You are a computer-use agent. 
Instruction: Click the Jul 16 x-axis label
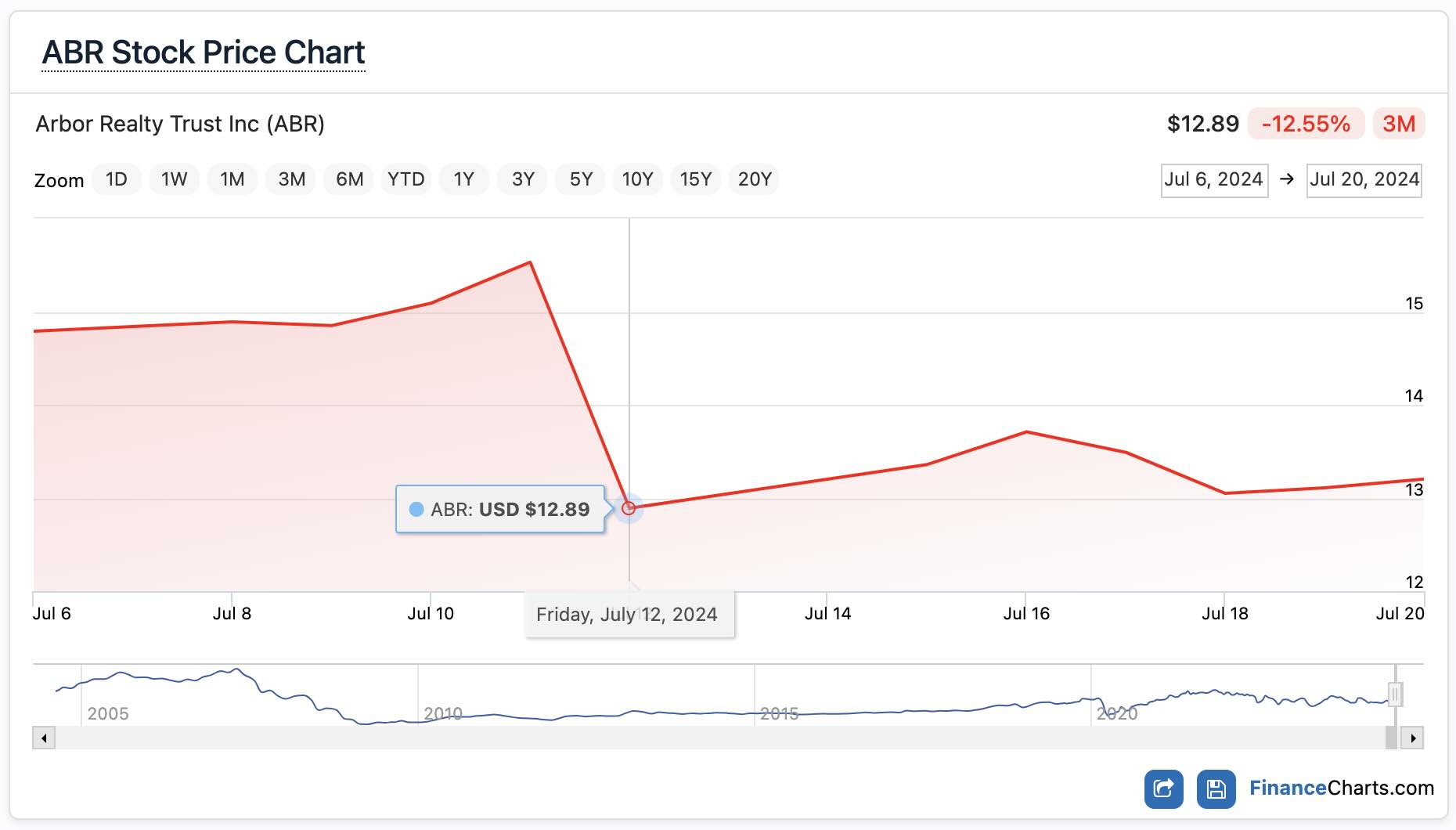(x=1026, y=613)
